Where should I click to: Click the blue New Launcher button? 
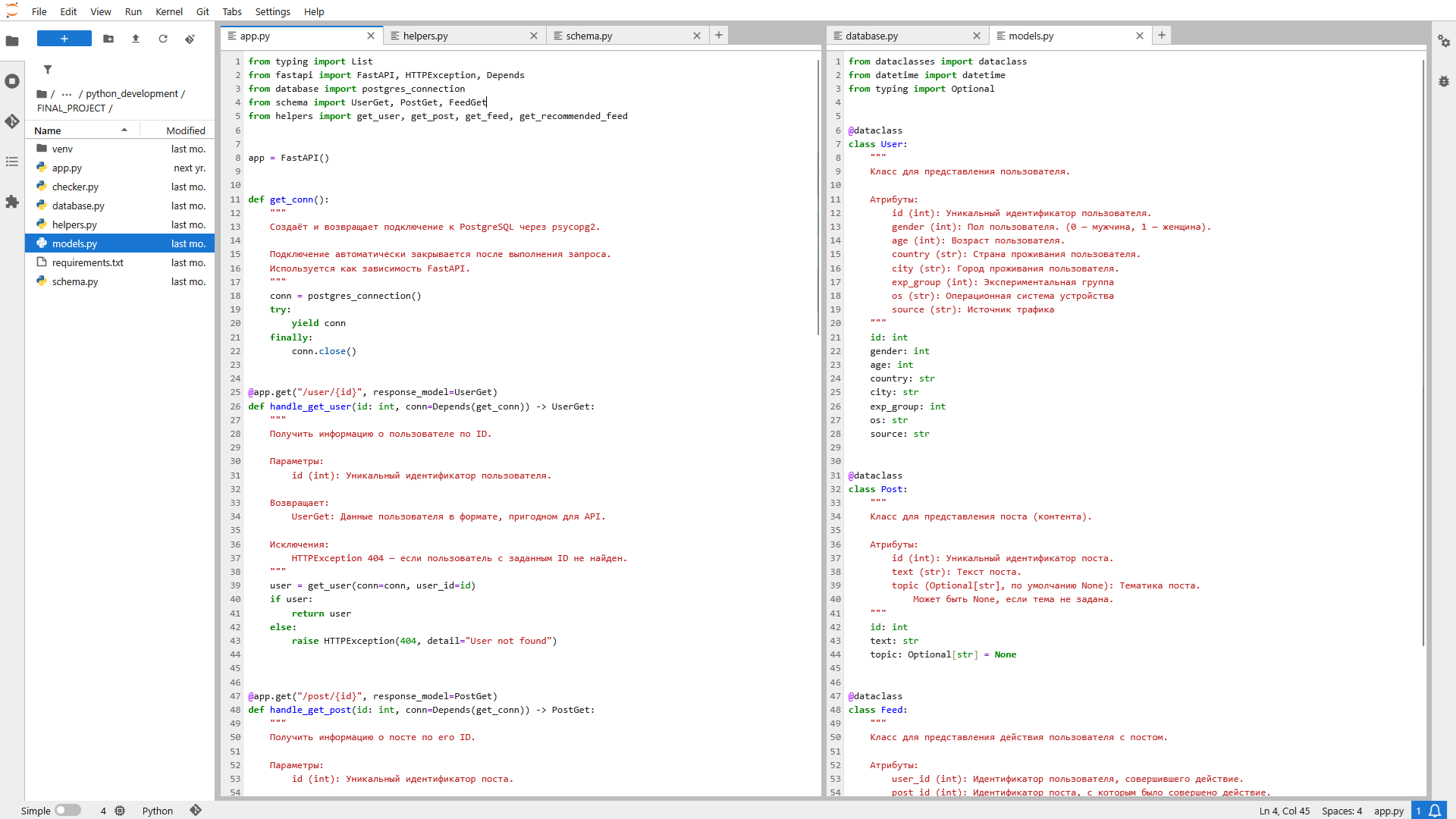(64, 39)
